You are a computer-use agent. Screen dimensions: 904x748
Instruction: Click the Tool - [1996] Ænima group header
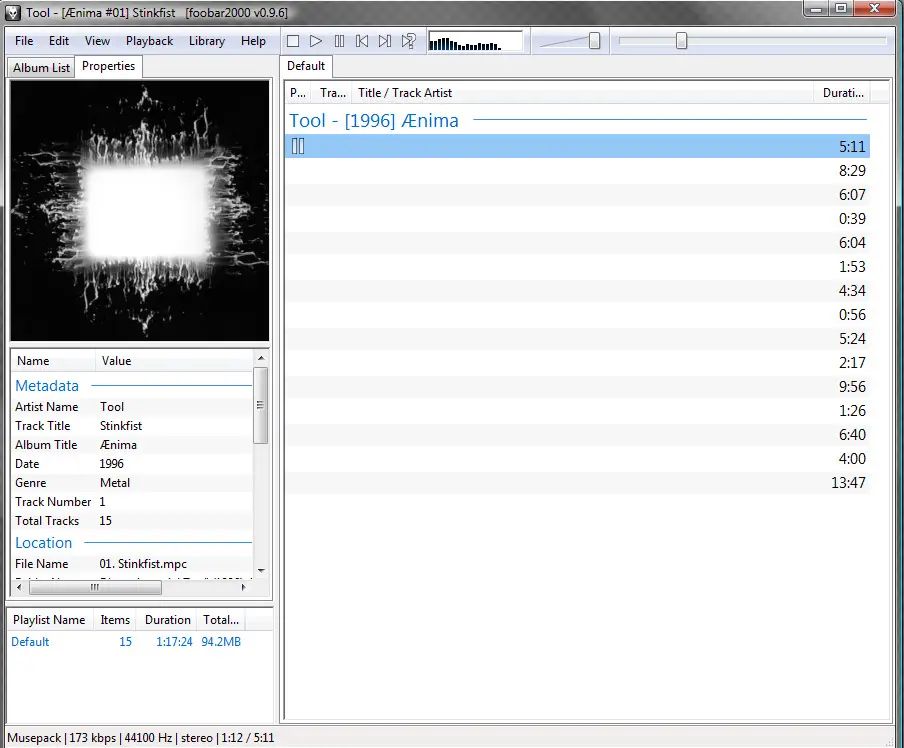[374, 121]
